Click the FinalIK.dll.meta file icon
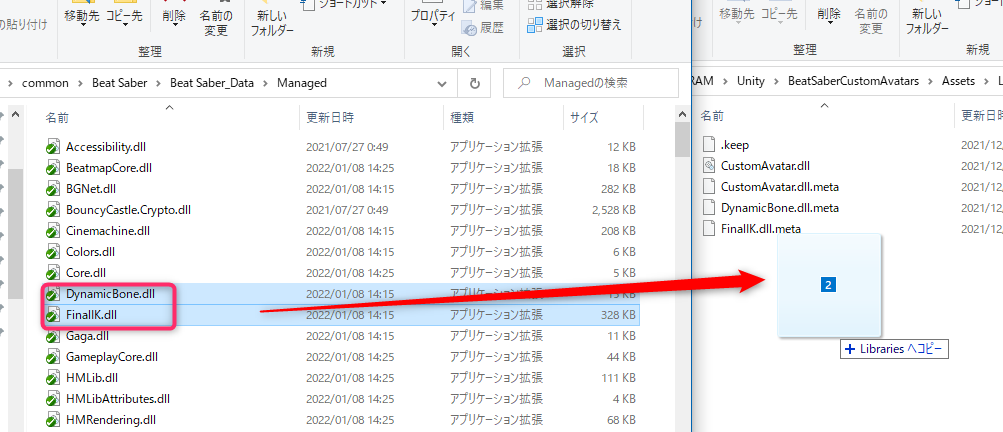 (x=708, y=228)
